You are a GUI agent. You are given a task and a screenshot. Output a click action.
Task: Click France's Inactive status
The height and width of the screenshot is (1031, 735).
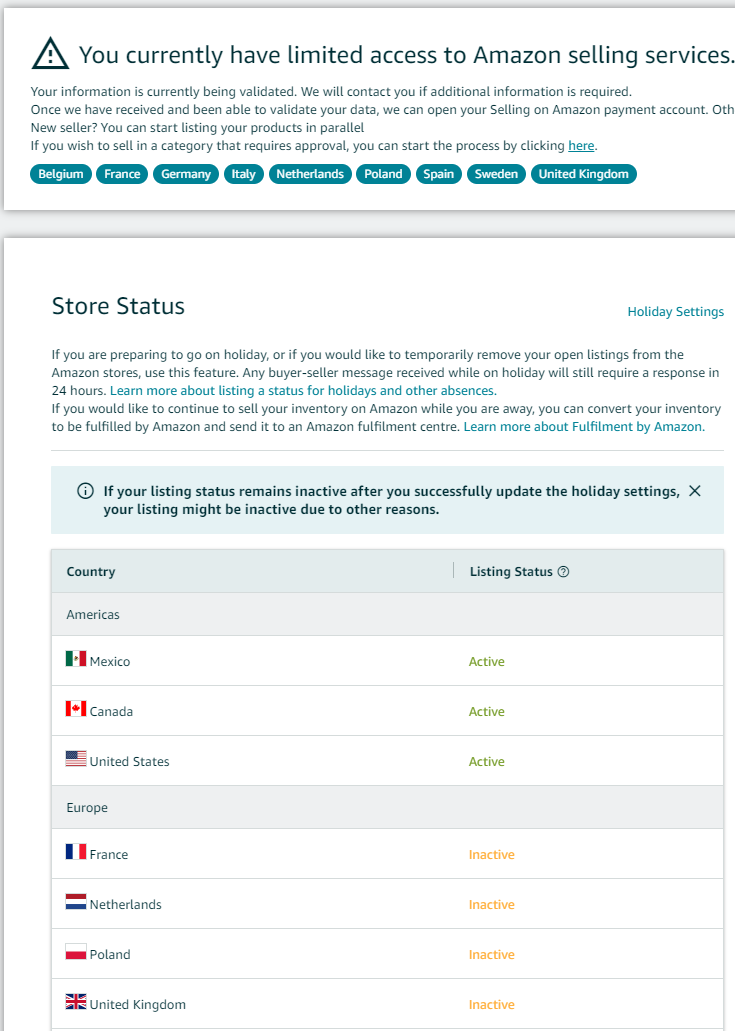click(492, 855)
